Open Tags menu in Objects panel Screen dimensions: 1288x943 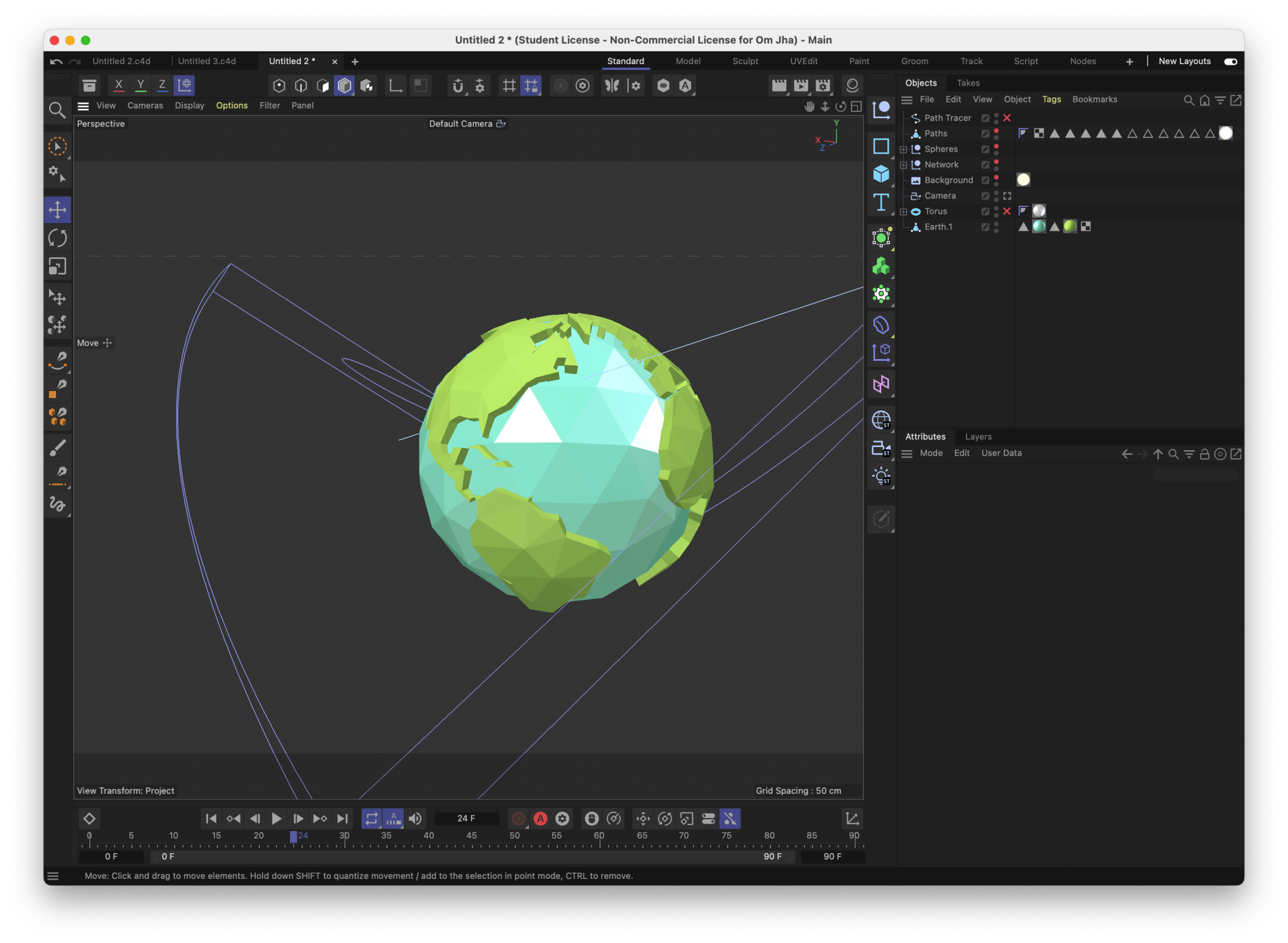click(x=1052, y=99)
